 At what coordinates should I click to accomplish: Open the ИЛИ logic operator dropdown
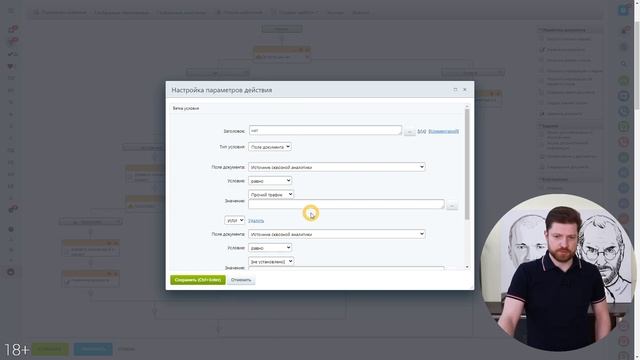(234, 220)
